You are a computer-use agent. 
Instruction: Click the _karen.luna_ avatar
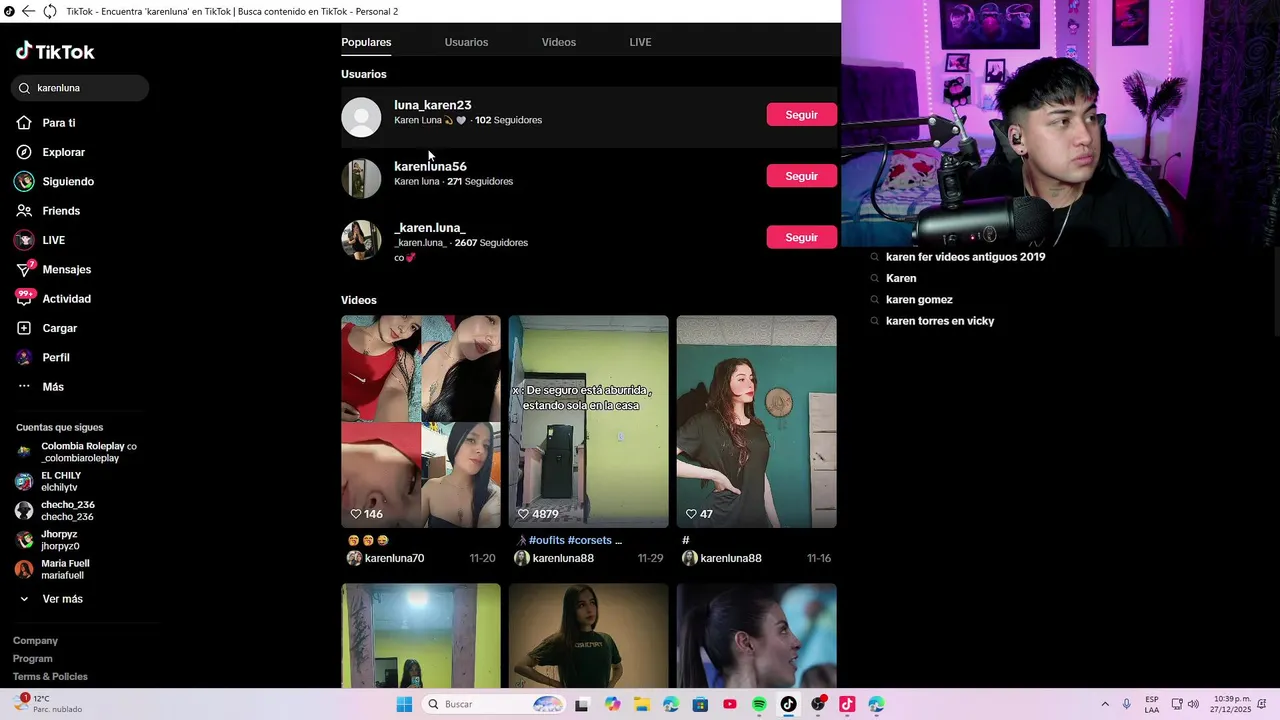coord(361,240)
